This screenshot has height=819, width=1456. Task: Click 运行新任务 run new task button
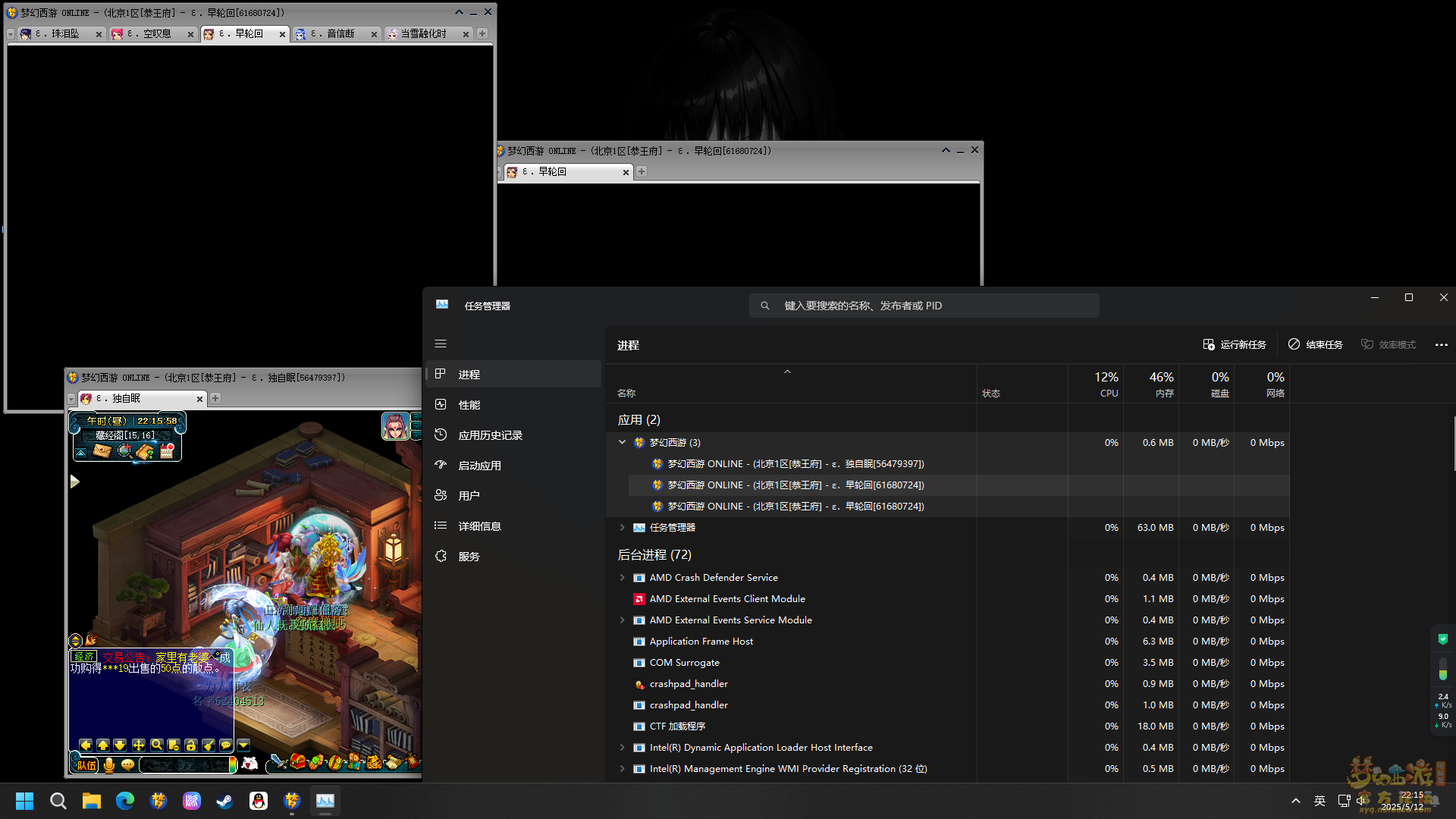click(x=1235, y=345)
